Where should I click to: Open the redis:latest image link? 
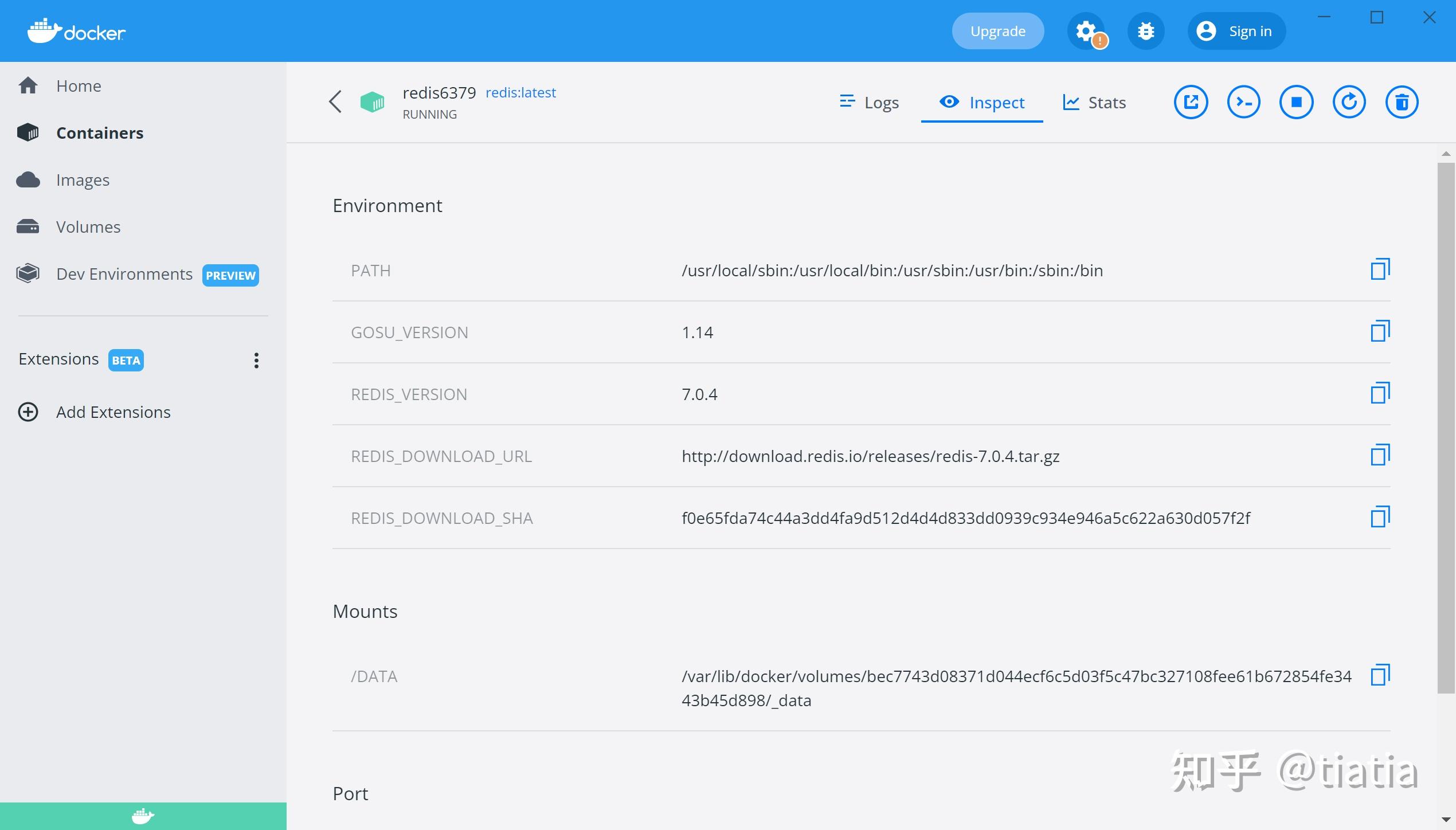pyautogui.click(x=520, y=92)
